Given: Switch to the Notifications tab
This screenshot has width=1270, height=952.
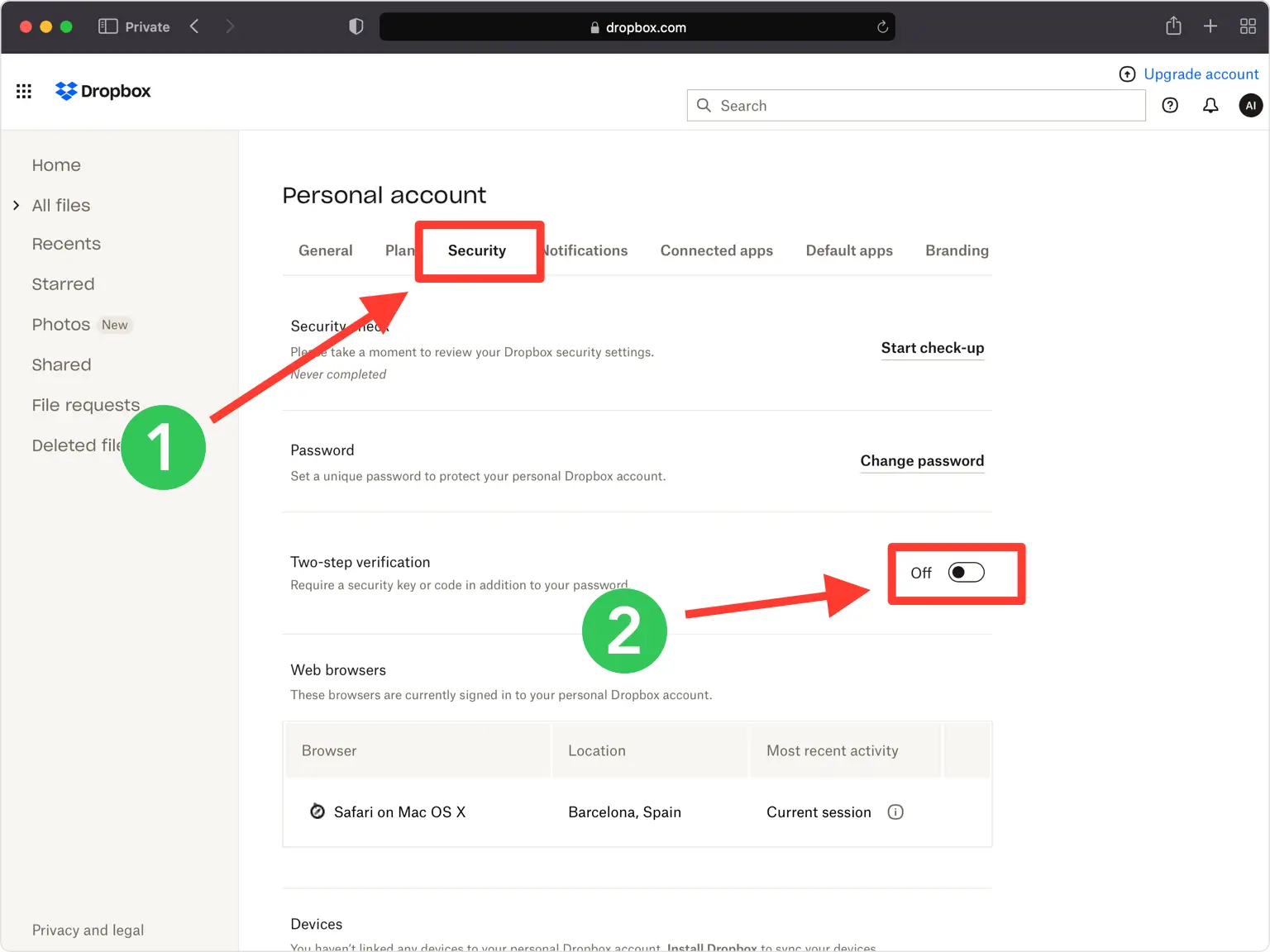Looking at the screenshot, I should [x=585, y=250].
